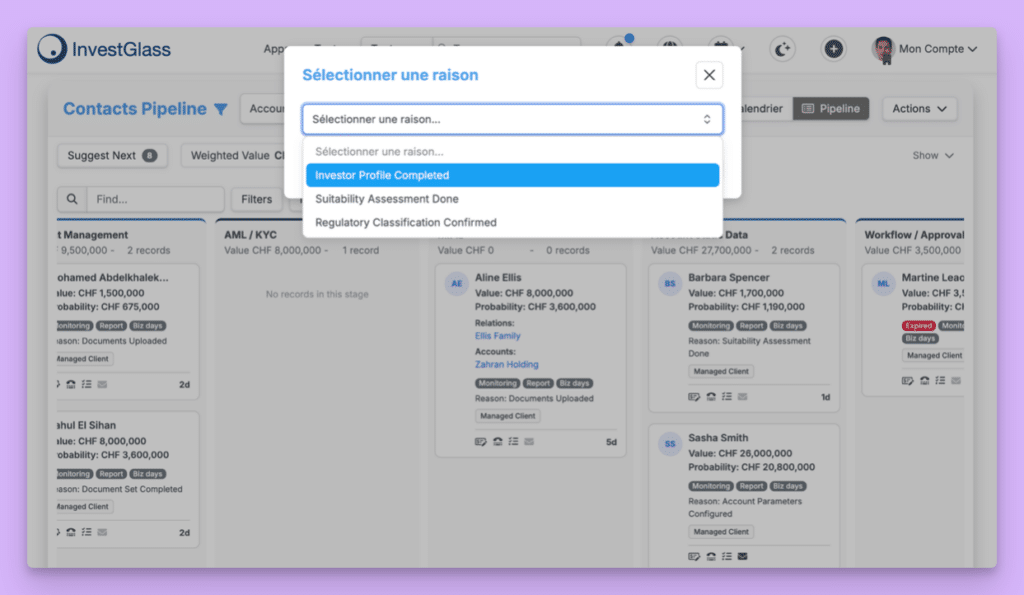Click note icon on Sasha Smith card
Screen dimensions: 1024x595
point(694,556)
